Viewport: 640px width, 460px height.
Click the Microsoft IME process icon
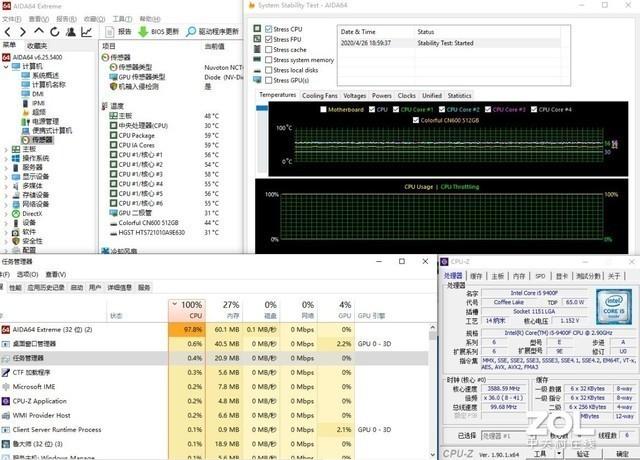point(6,387)
